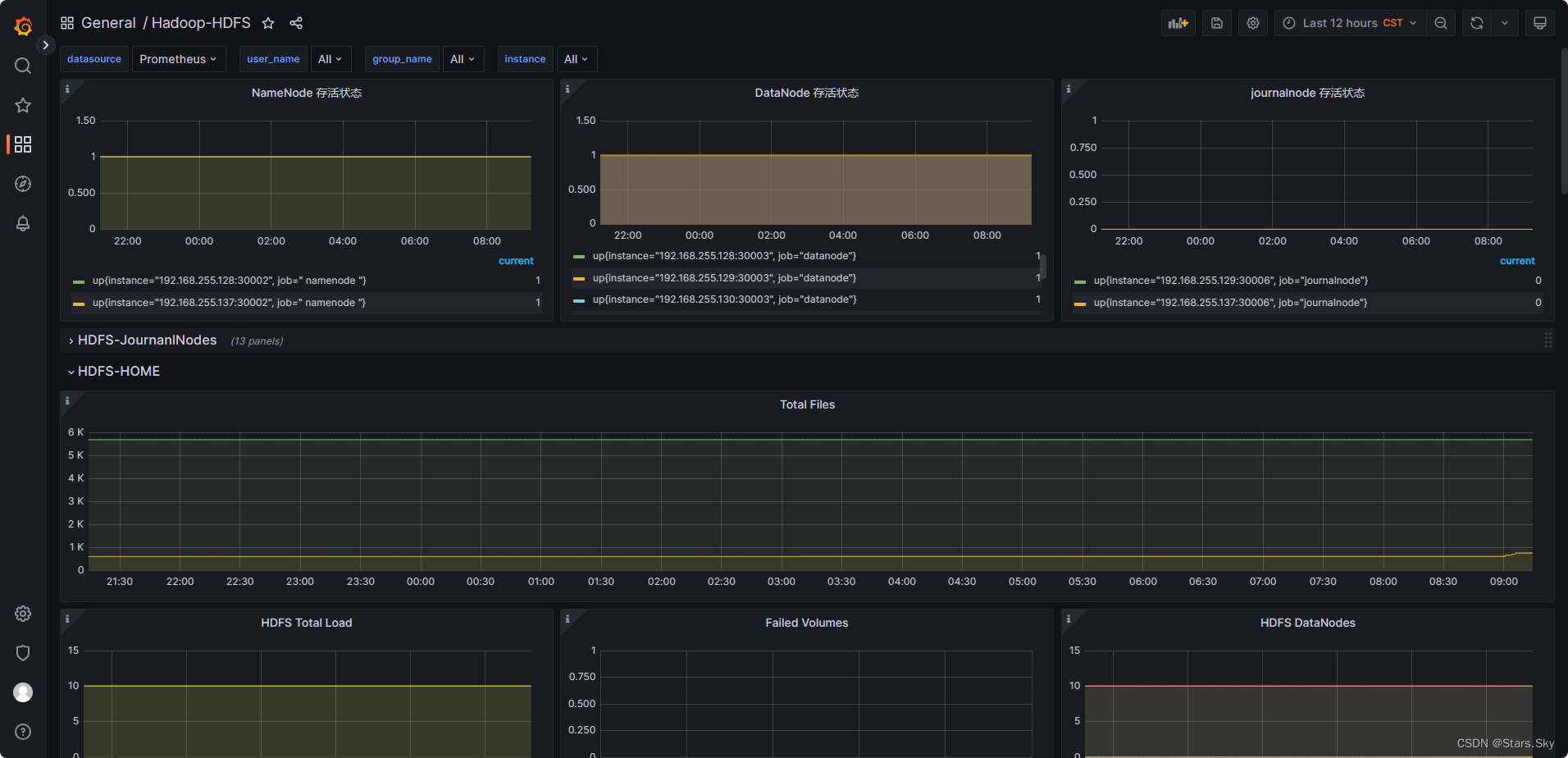Open the Explore compass icon
This screenshot has width=1568, height=758.
[23, 184]
